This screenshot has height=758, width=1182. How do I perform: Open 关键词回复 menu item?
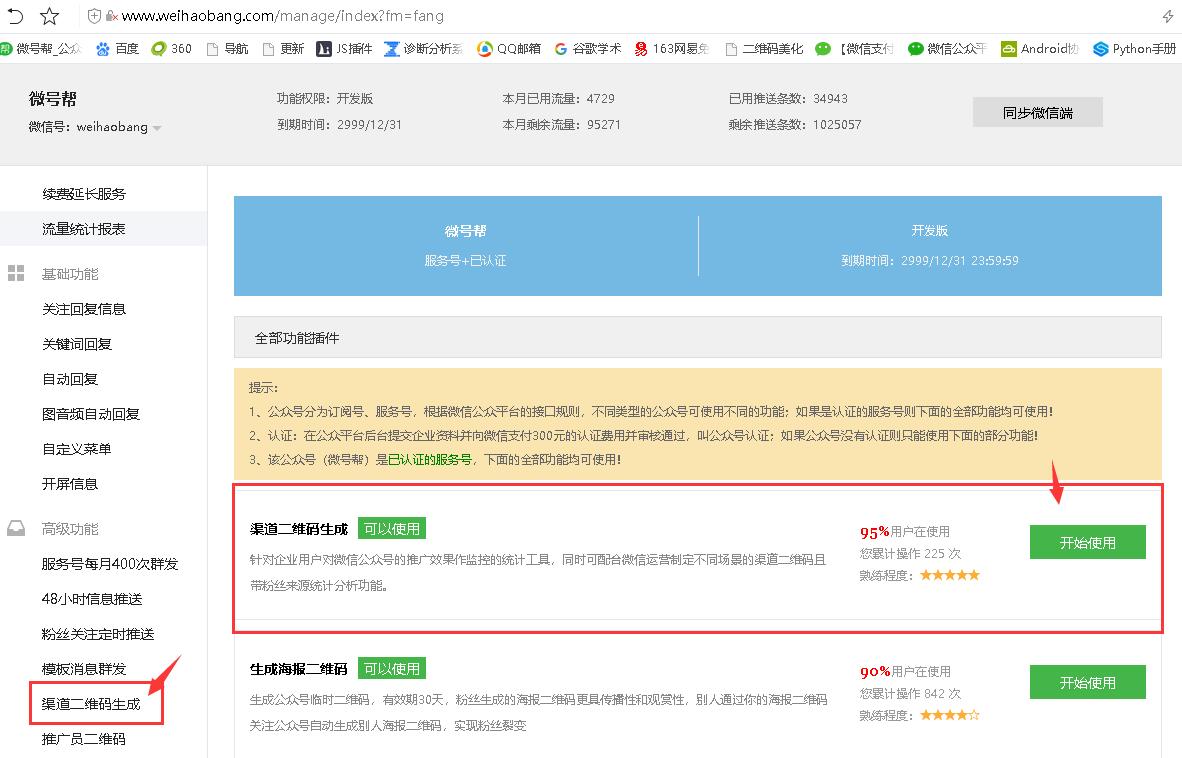point(77,344)
